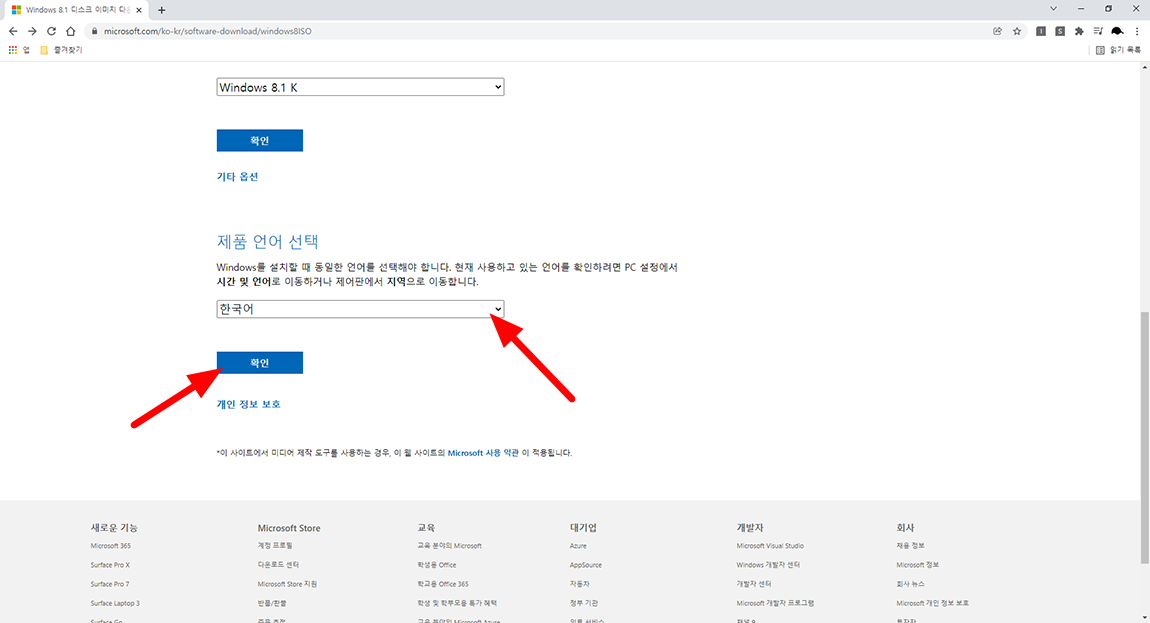1150x623 pixels.
Task: Open AppSource footer link
Action: pos(586,565)
